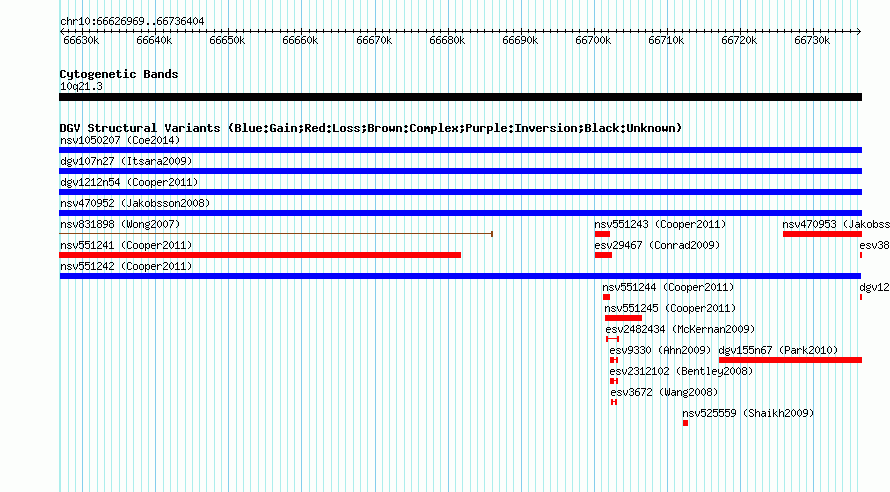
Task: Click the 66730k ruler tick label
Action: click(x=812, y=40)
